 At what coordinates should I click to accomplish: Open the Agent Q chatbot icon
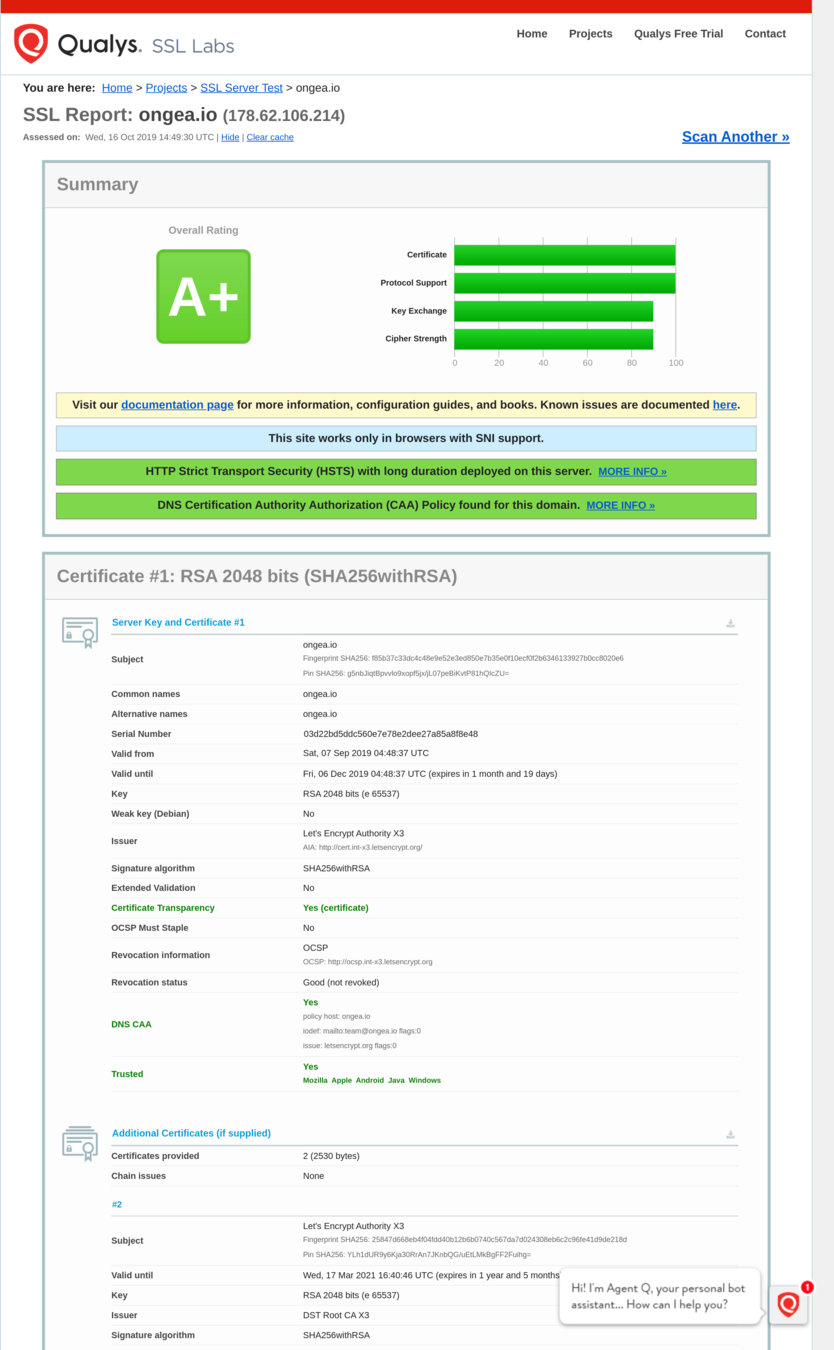[789, 1304]
